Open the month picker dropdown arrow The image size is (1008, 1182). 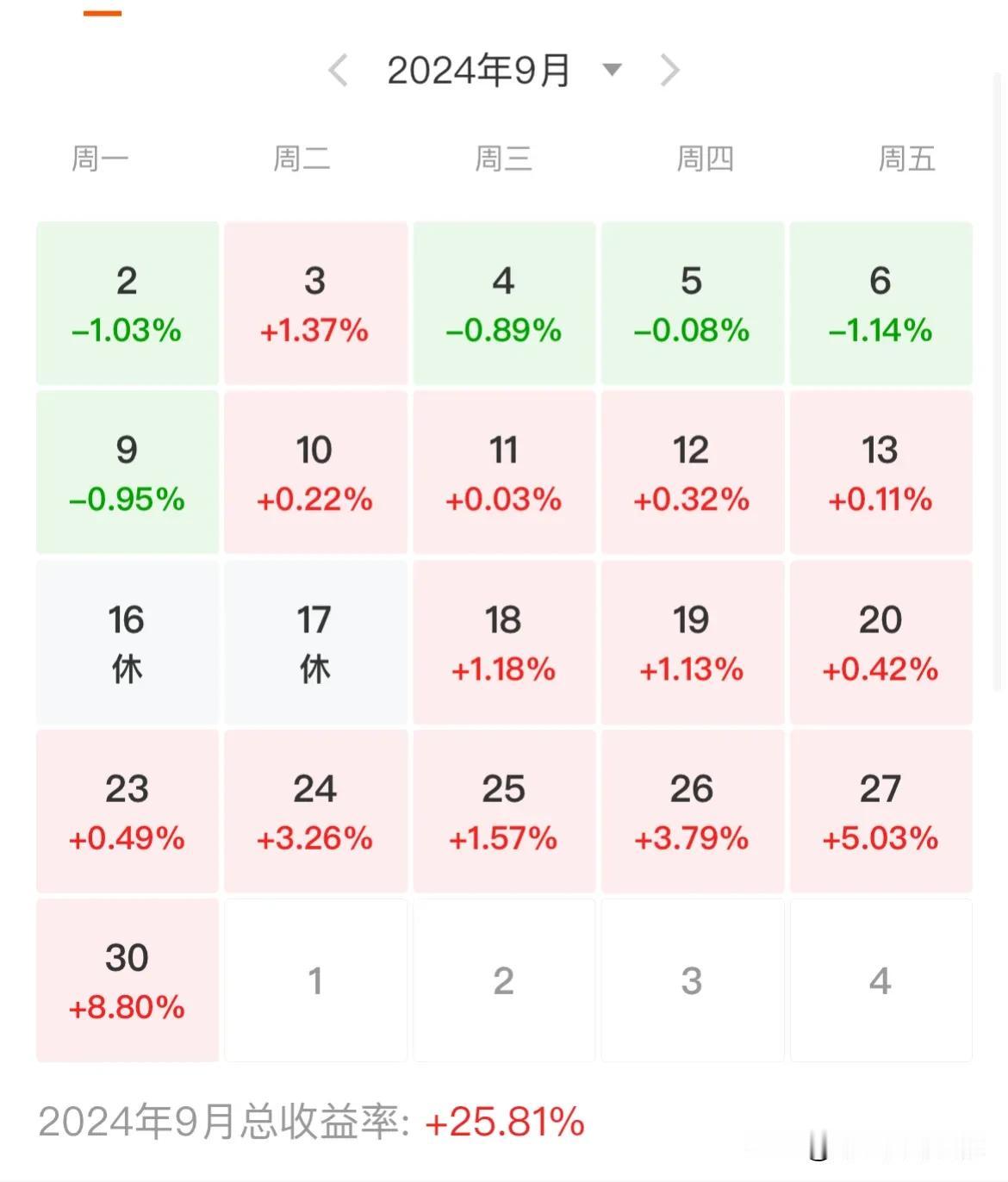tap(612, 72)
